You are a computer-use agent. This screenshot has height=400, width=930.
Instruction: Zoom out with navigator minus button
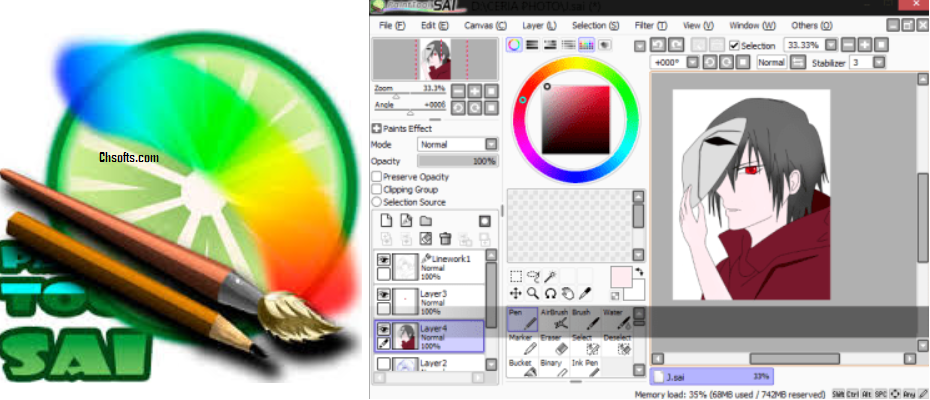[458, 91]
